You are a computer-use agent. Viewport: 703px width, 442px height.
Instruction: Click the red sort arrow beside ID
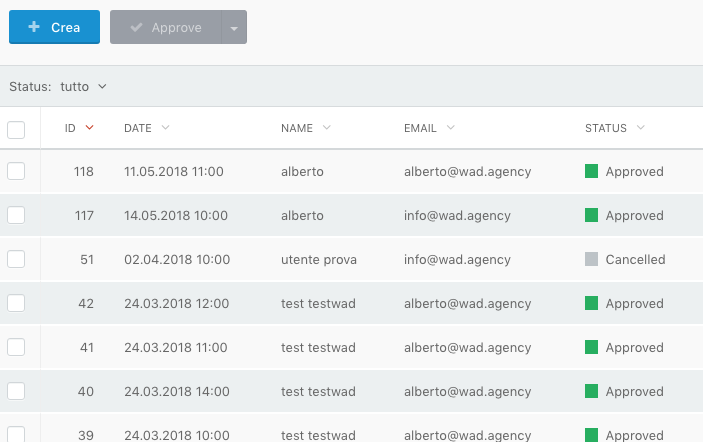coord(90,128)
